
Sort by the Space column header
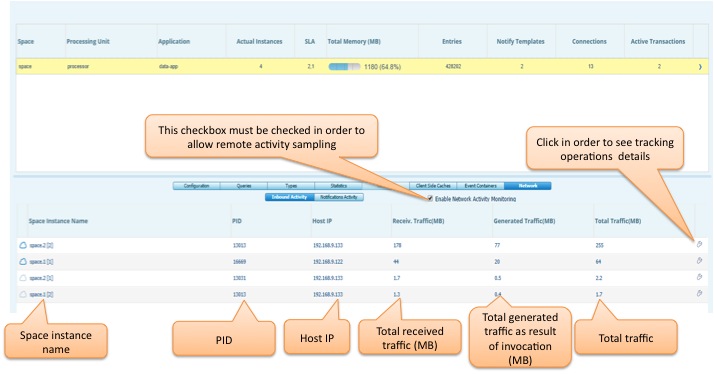pyautogui.click(x=26, y=41)
